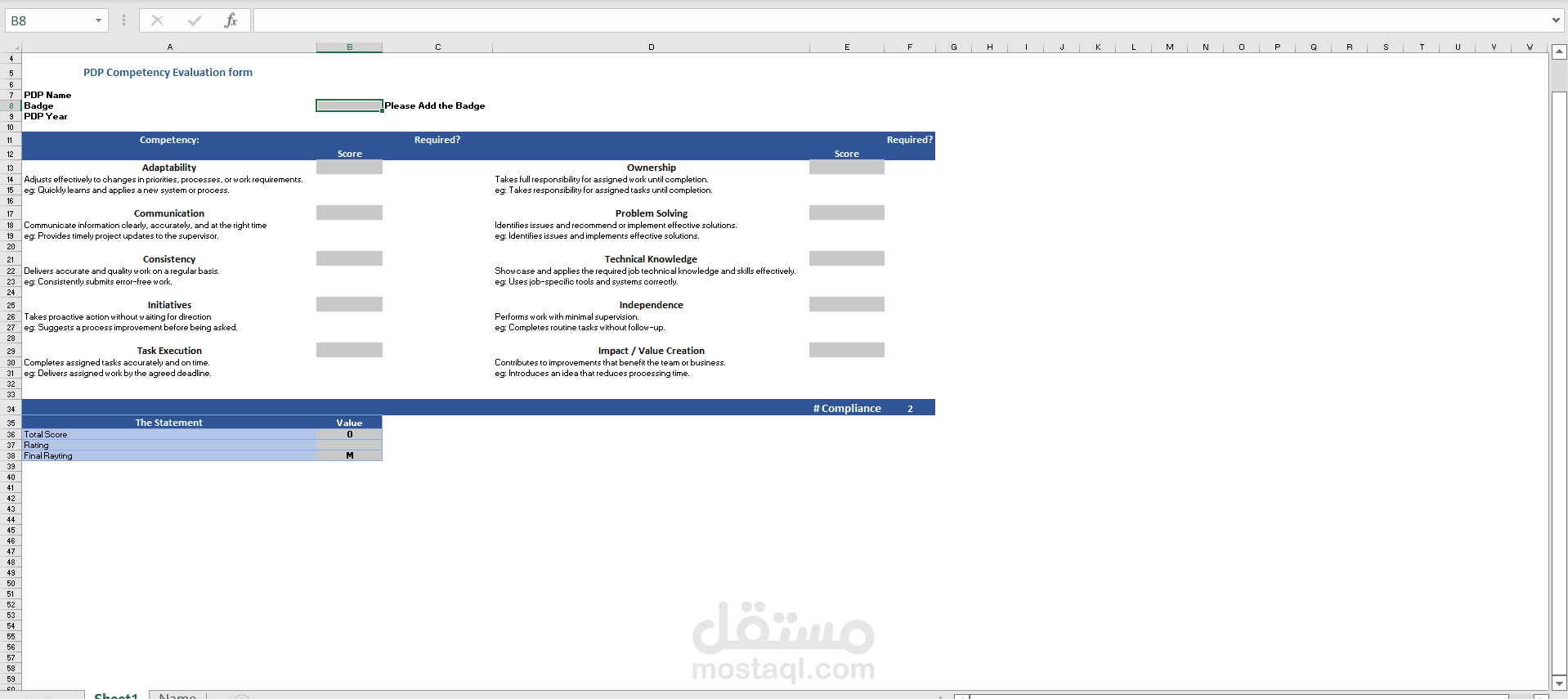Click the Adaptability score cell
This screenshot has width=1568, height=699.
click(x=349, y=168)
